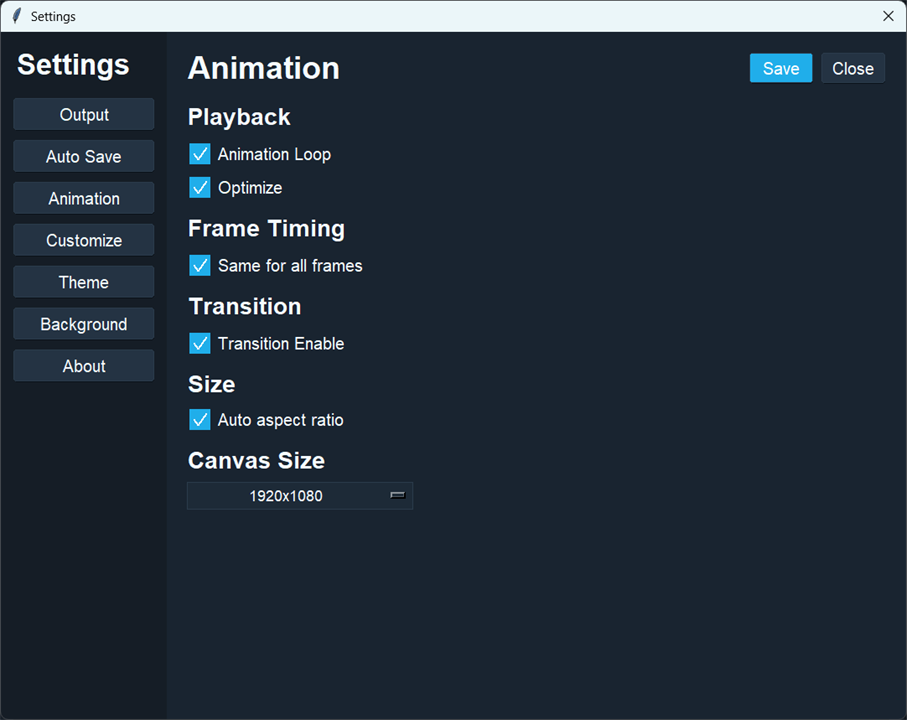The height and width of the screenshot is (720, 907).
Task: Click the feather app icon in title bar
Action: (x=17, y=16)
